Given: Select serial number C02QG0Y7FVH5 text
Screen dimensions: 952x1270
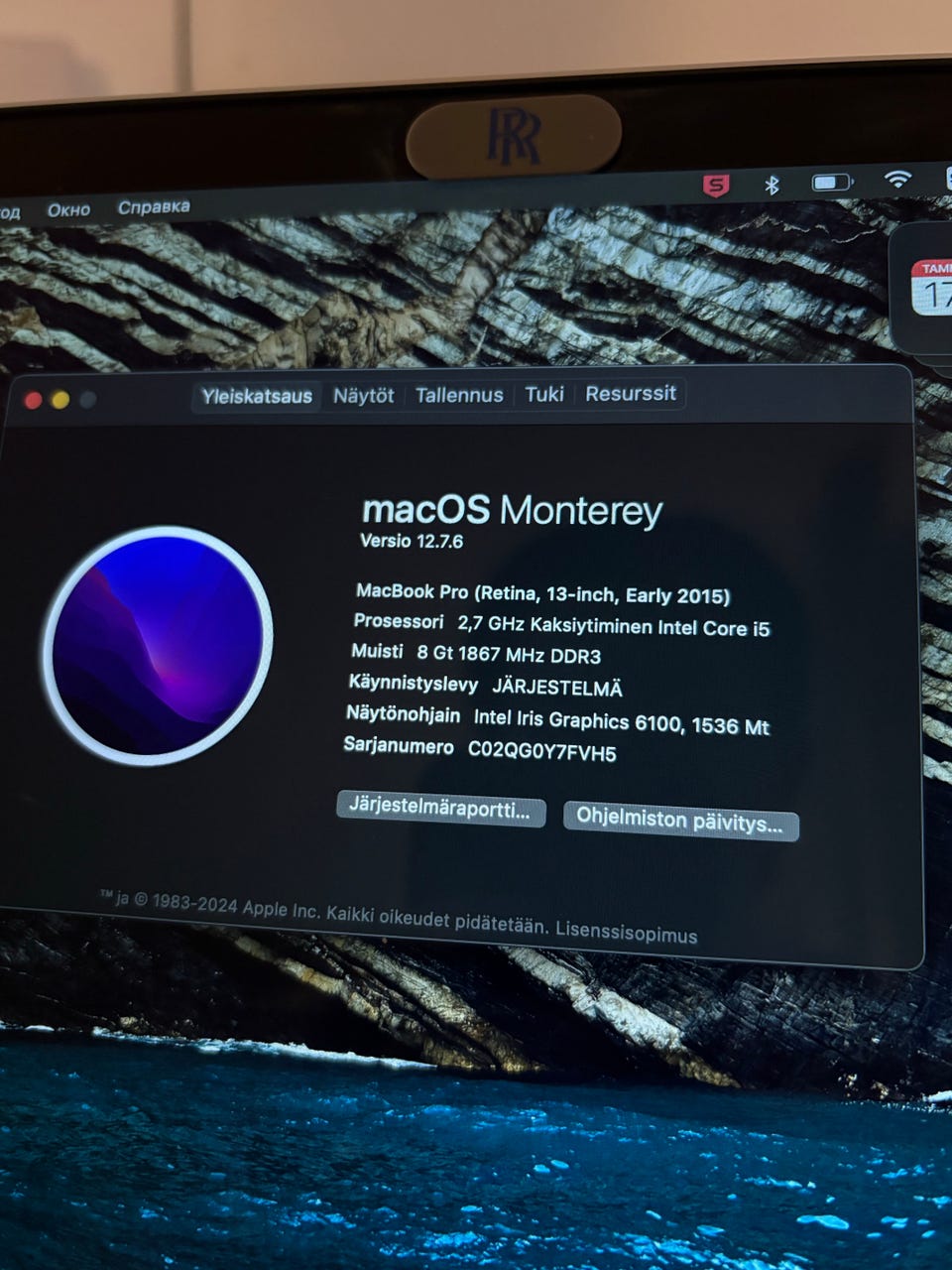Looking at the screenshot, I should click(x=542, y=752).
